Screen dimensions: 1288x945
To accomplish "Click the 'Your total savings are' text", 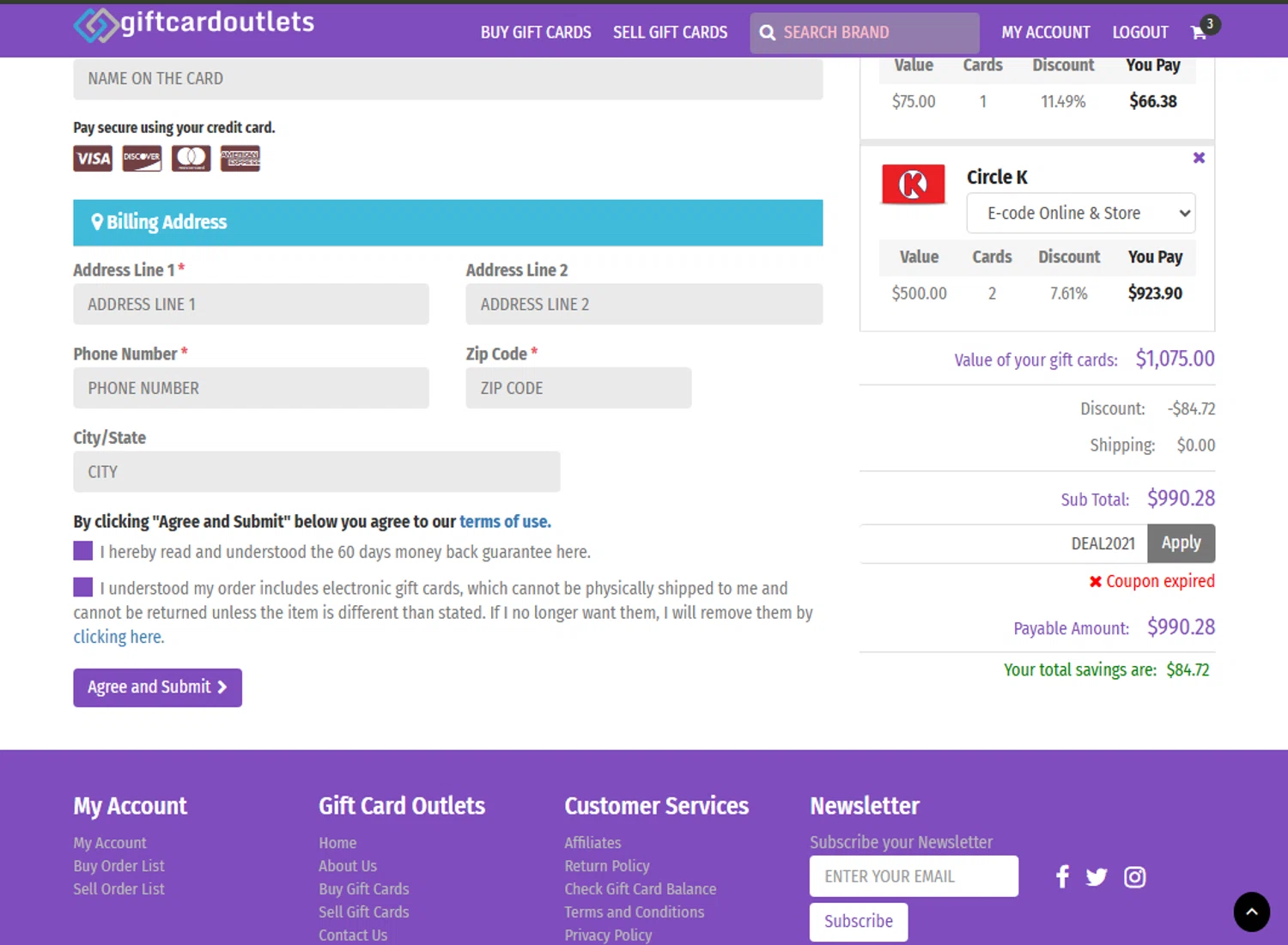I will click(x=1080, y=669).
